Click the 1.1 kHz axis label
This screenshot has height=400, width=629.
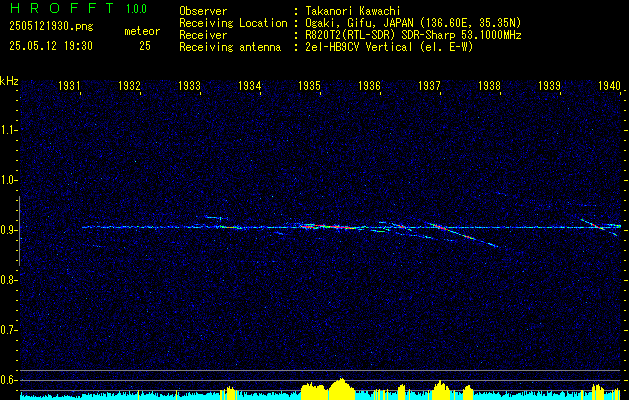point(9,130)
